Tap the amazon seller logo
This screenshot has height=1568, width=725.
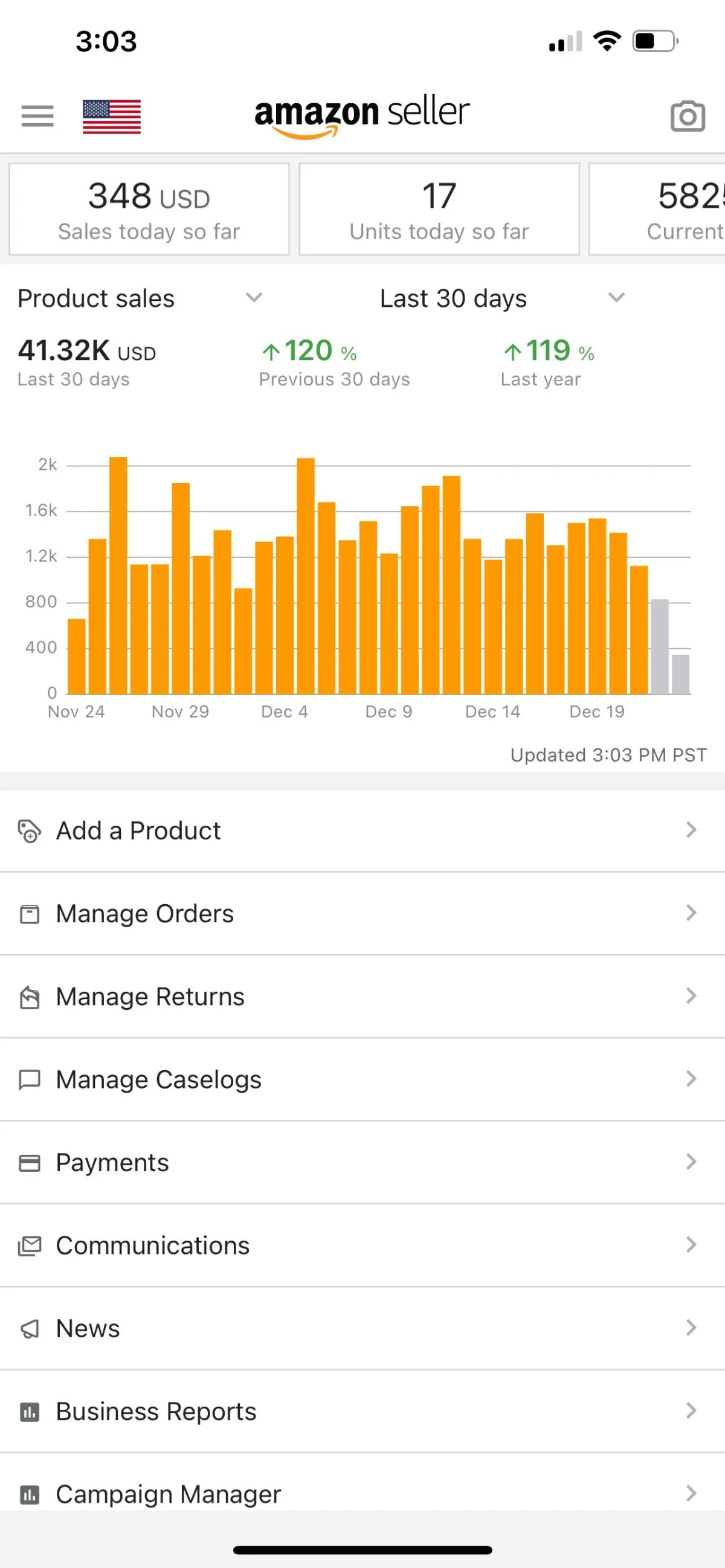coord(361,115)
